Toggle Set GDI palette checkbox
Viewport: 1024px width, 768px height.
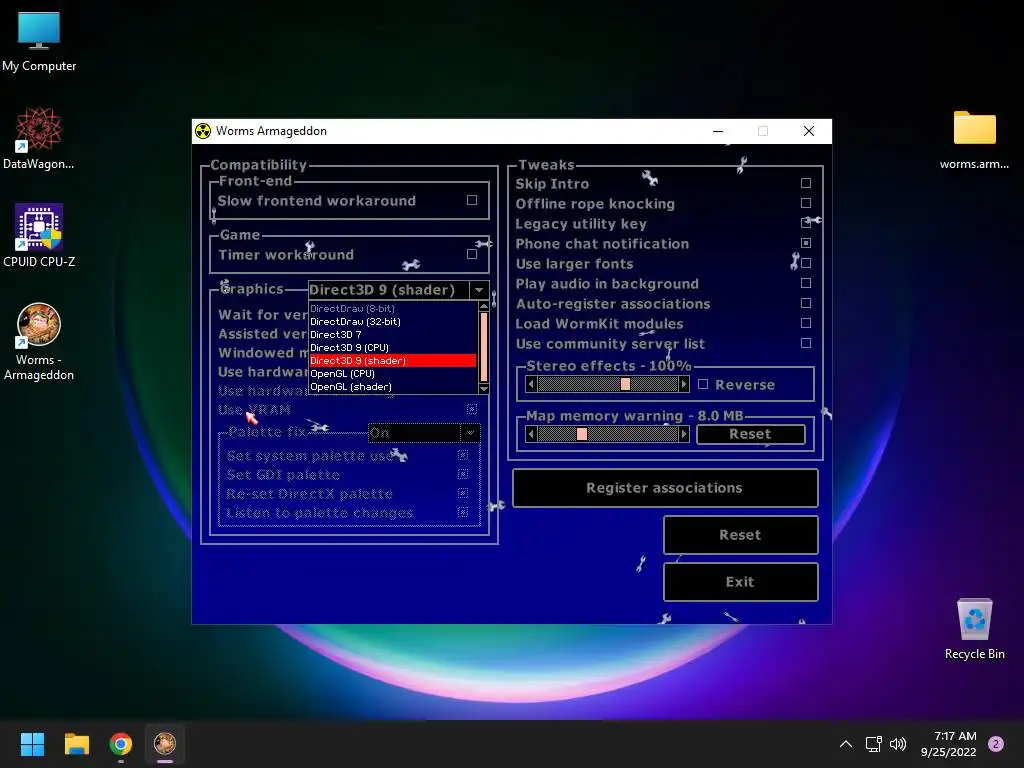(x=463, y=474)
